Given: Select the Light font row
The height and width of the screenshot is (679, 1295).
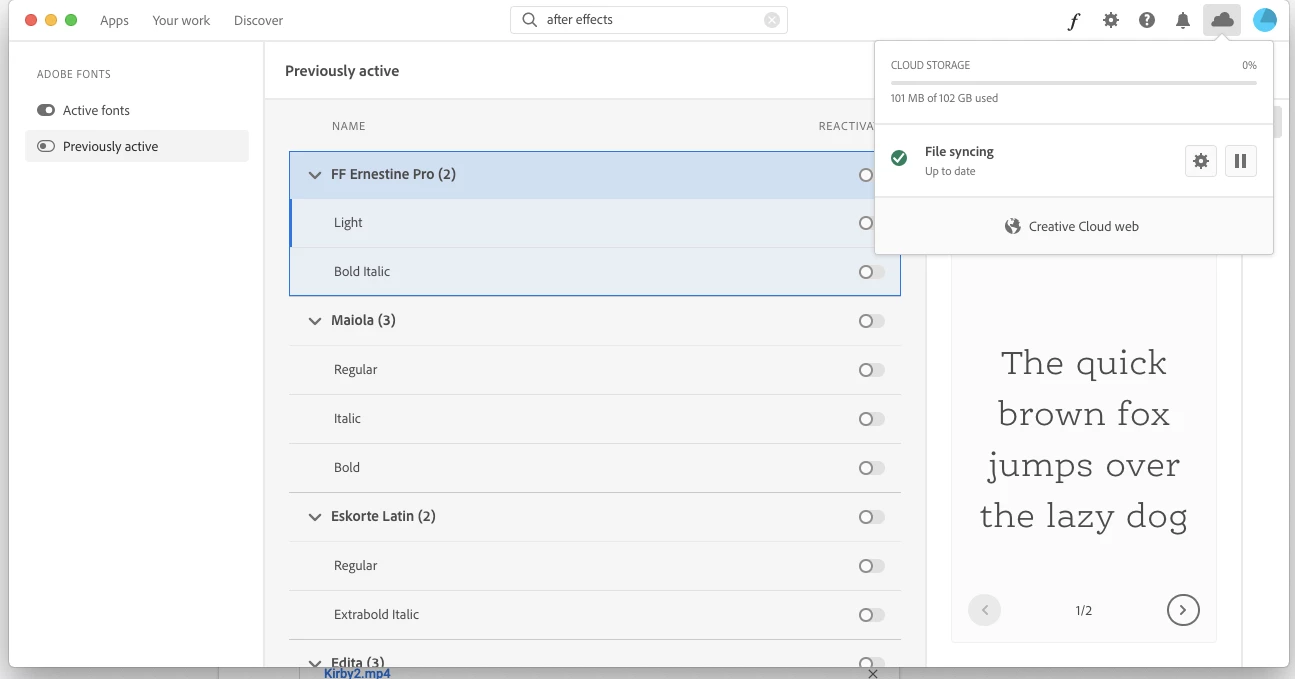Looking at the screenshot, I should pos(595,223).
